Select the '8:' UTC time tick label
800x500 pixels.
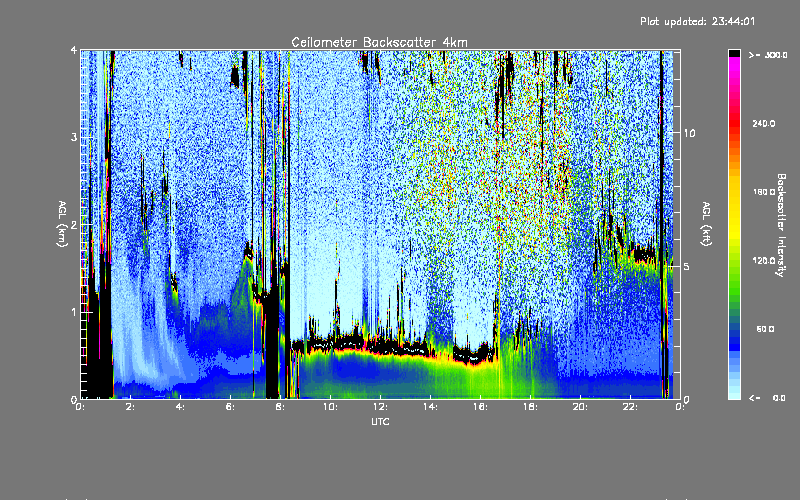[280, 407]
